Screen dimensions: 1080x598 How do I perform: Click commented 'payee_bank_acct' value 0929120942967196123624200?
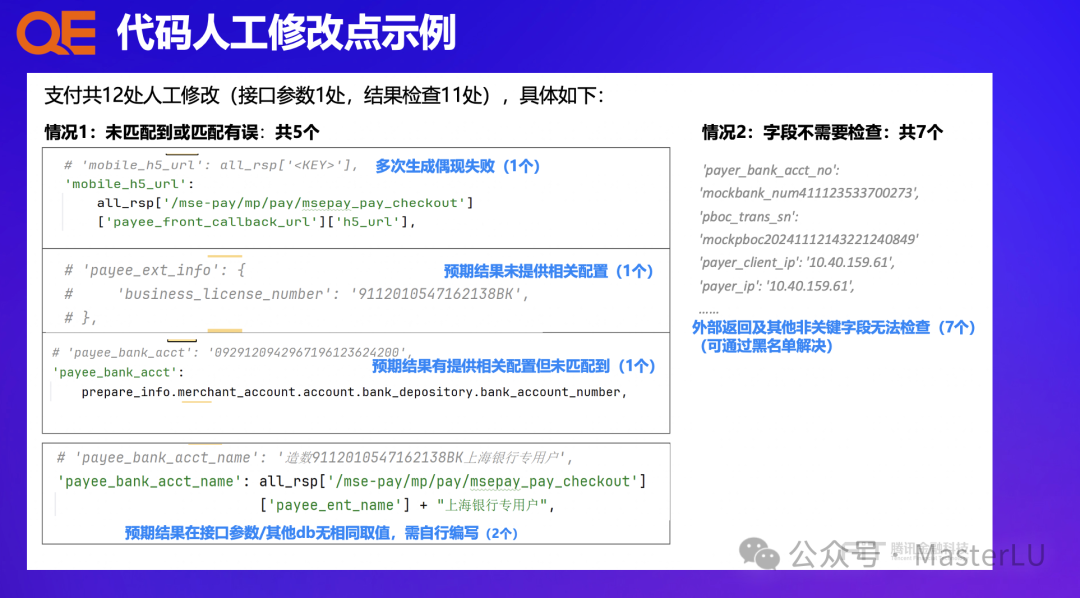[307, 353]
